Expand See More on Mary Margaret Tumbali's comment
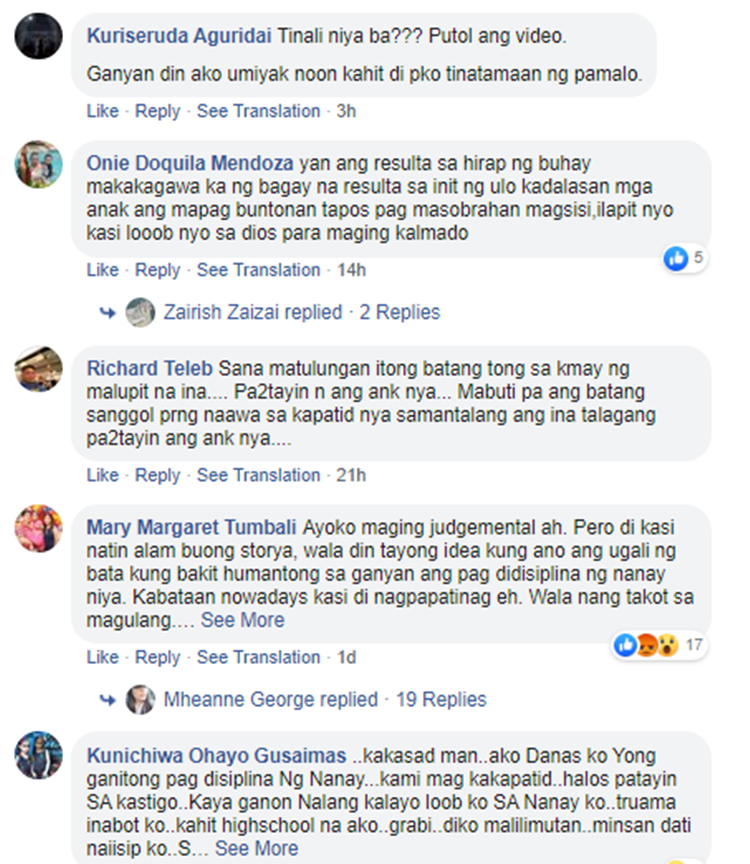 tap(242, 620)
